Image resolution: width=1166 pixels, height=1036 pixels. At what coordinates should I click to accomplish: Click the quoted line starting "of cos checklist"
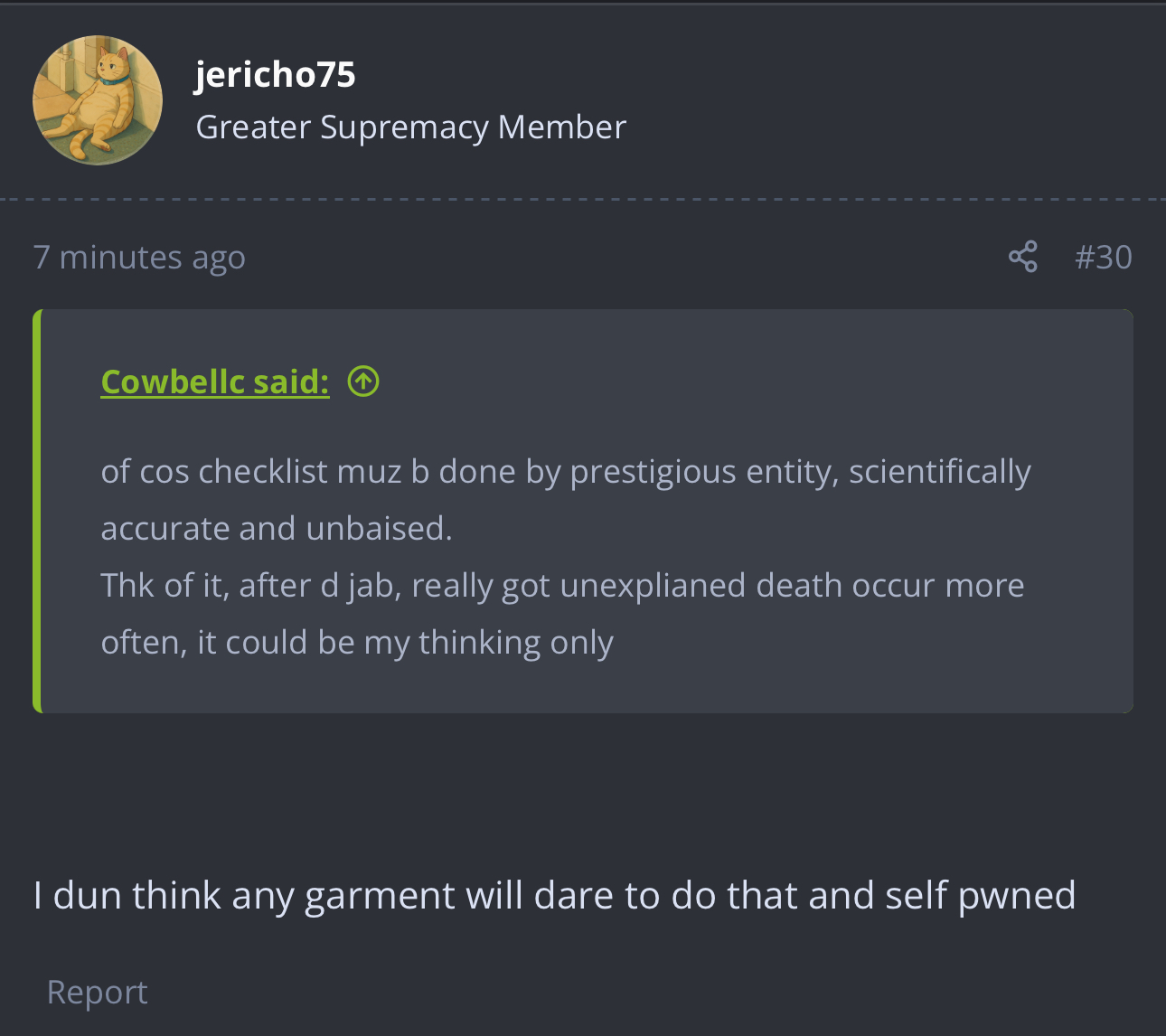pyautogui.click(x=566, y=472)
